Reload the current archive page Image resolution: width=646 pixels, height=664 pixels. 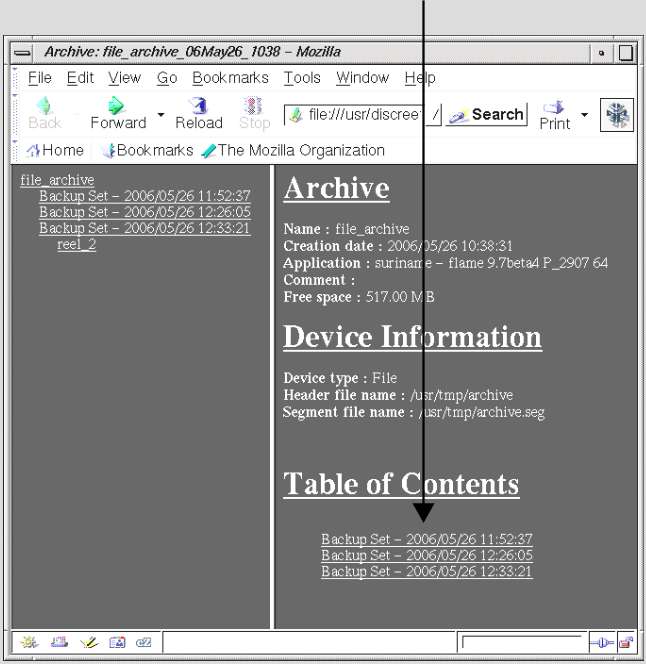(x=198, y=112)
